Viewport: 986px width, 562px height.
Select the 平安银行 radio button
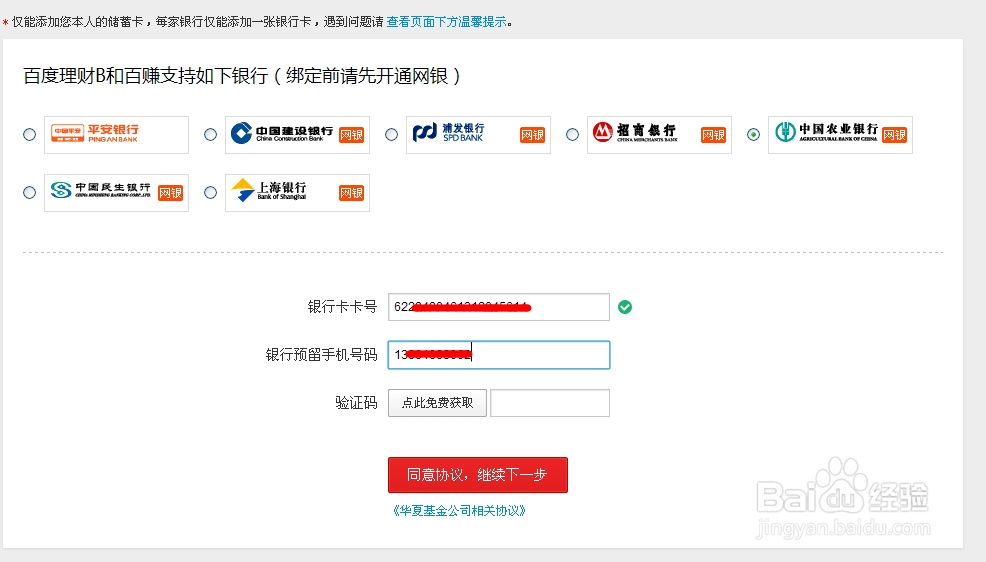click(30, 135)
